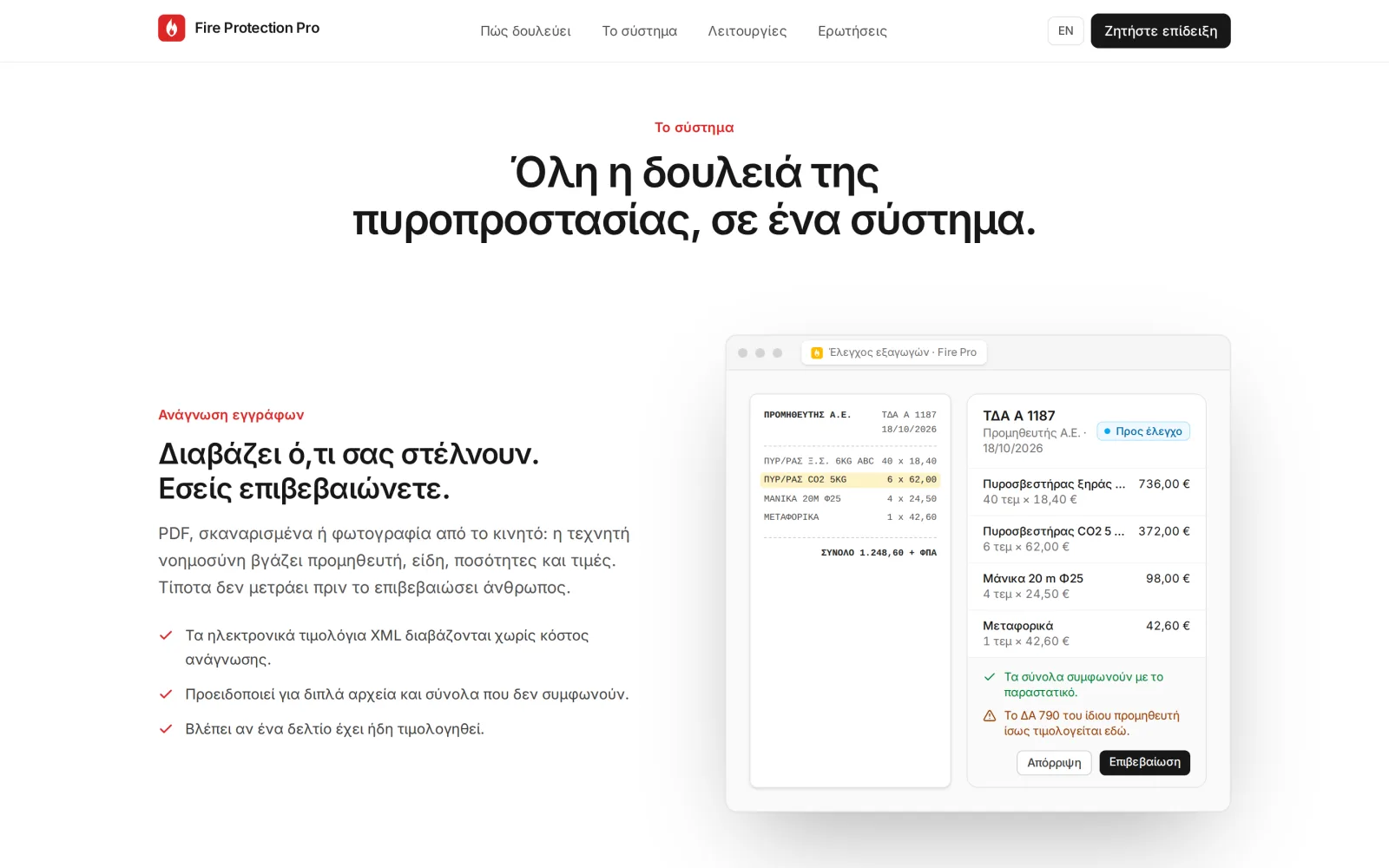Click the red Το σύστημα section label
The image size is (1389, 868).
[694, 128]
